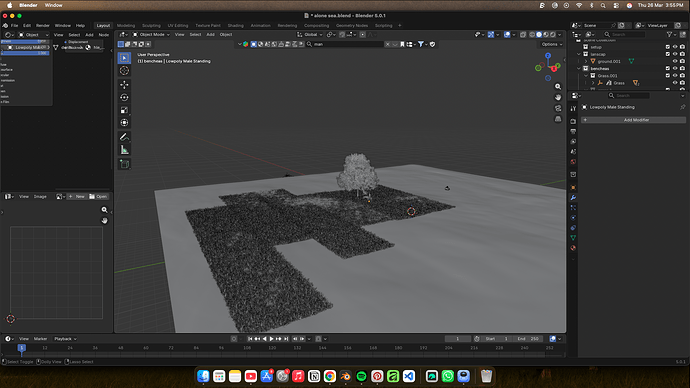
Task: Click the outliner Search field
Action: pyautogui.click(x=624, y=34)
